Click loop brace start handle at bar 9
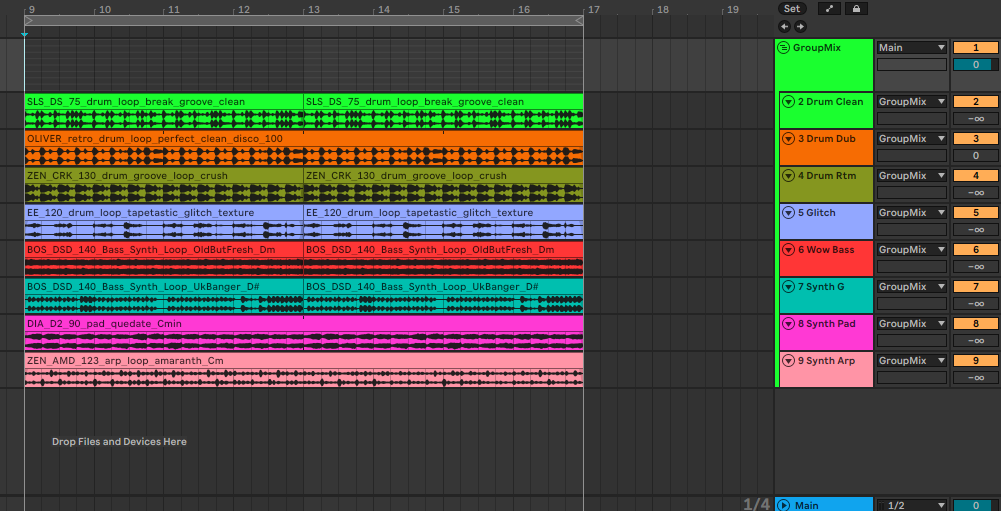Viewport: 1001px width, 511px height. (x=29, y=20)
